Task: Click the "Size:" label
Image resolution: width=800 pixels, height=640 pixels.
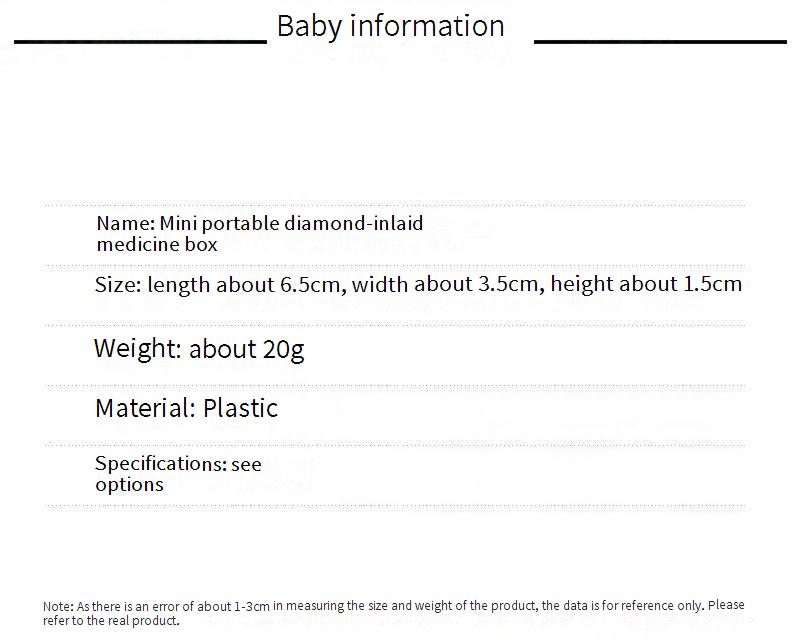Action: click(x=118, y=285)
